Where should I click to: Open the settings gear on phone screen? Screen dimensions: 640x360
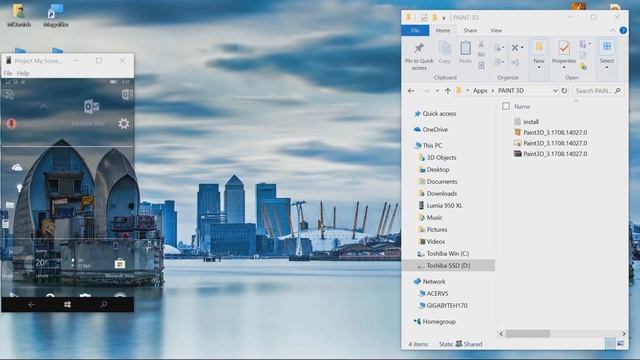pos(124,123)
